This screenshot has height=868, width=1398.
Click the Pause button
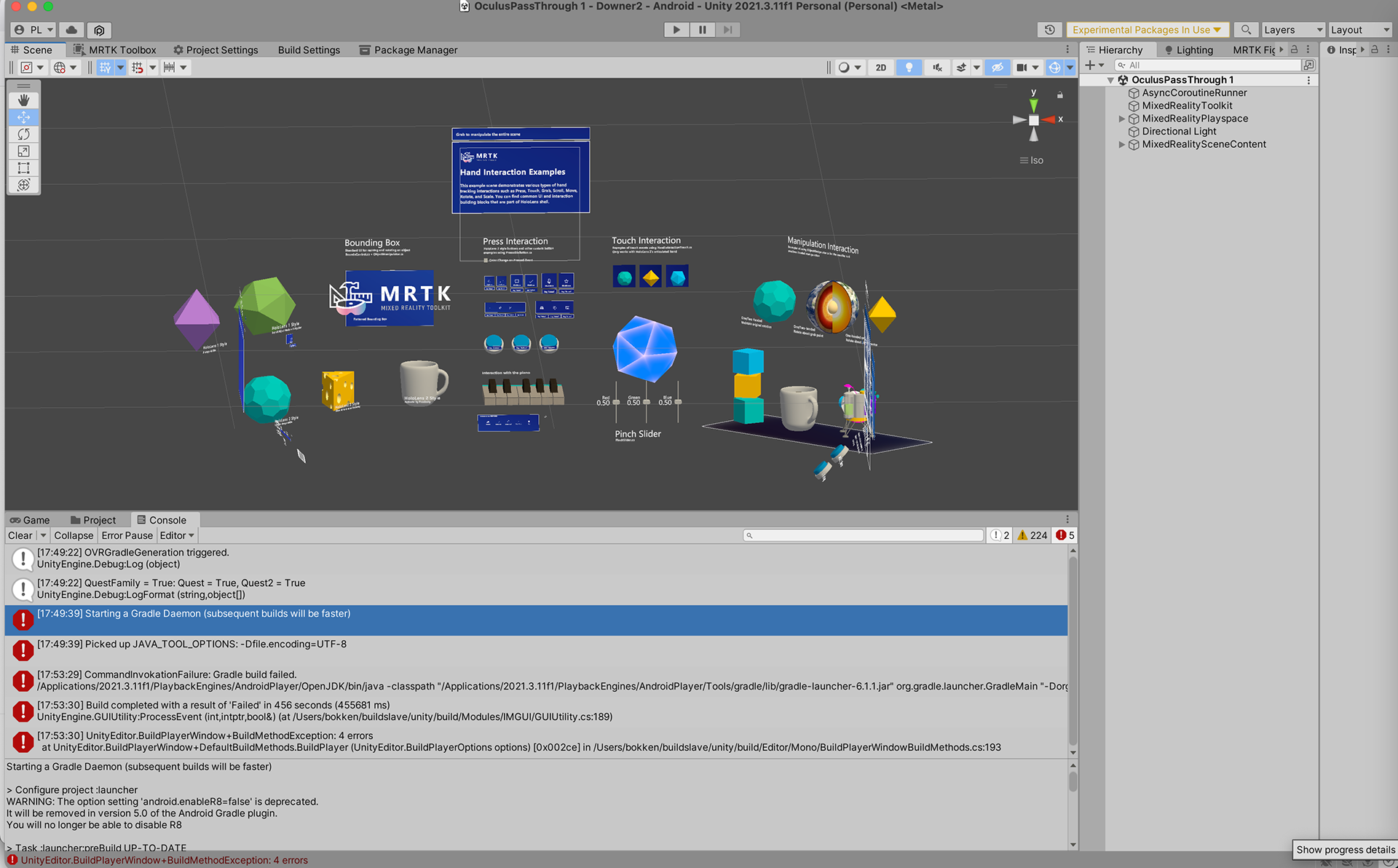point(702,30)
